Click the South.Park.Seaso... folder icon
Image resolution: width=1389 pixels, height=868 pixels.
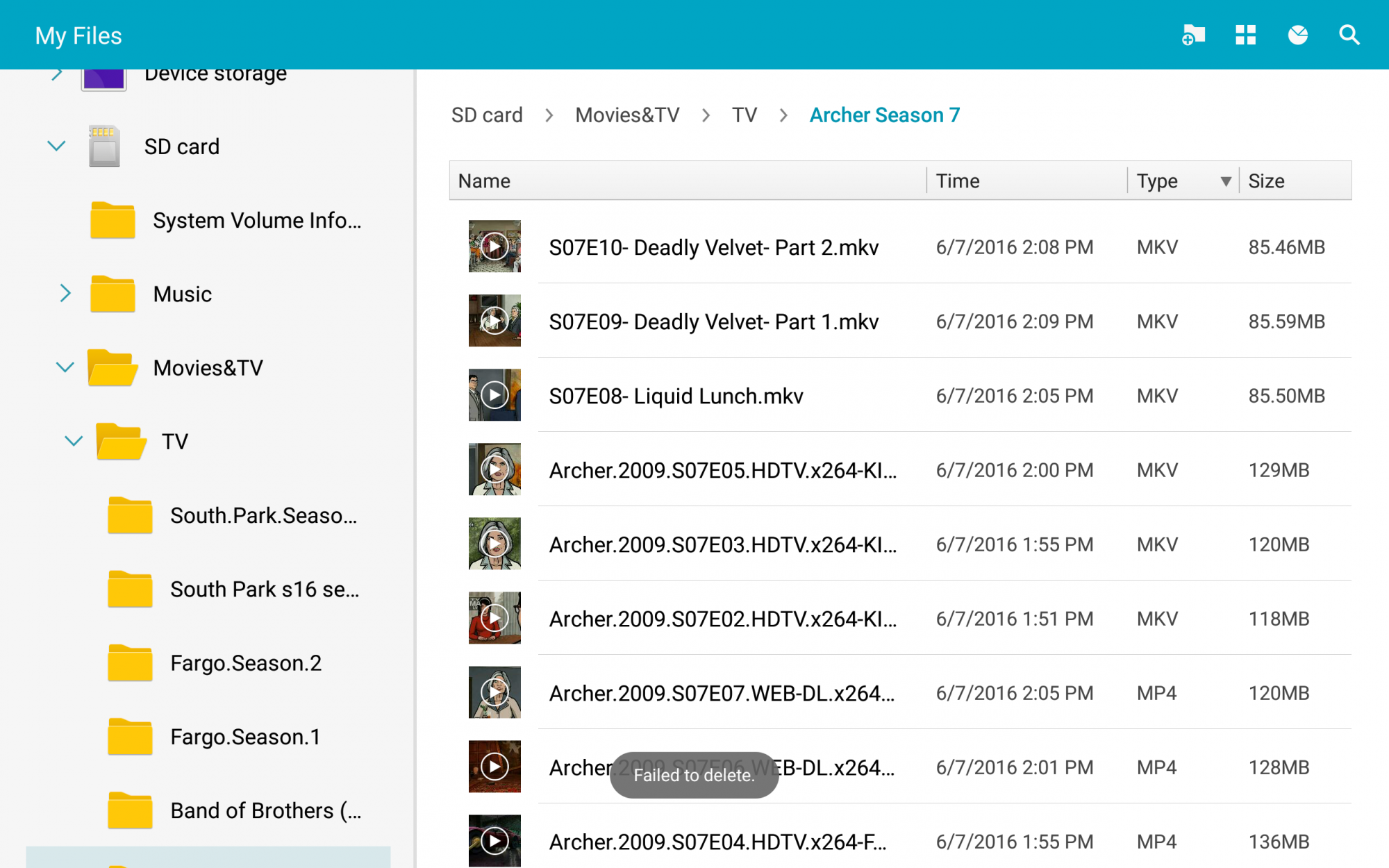[x=130, y=515]
